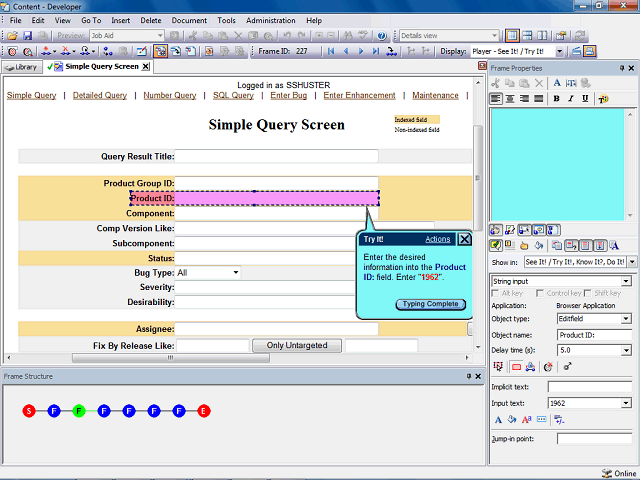
Task: Click the properties icon beside Details view
Action: (561, 36)
